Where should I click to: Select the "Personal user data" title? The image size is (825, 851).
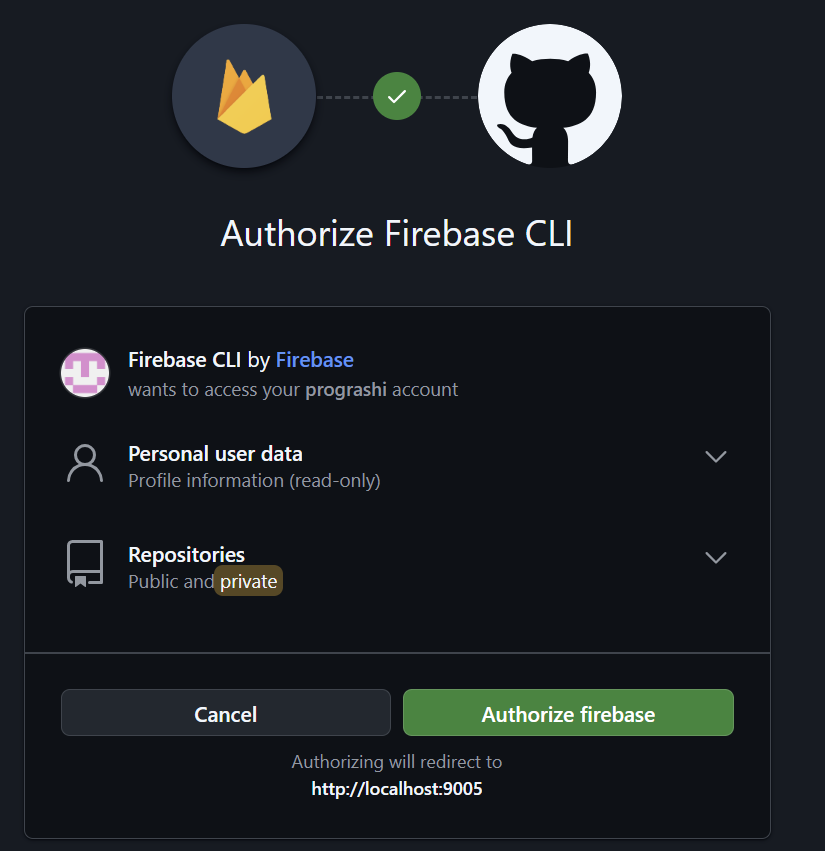(x=215, y=454)
